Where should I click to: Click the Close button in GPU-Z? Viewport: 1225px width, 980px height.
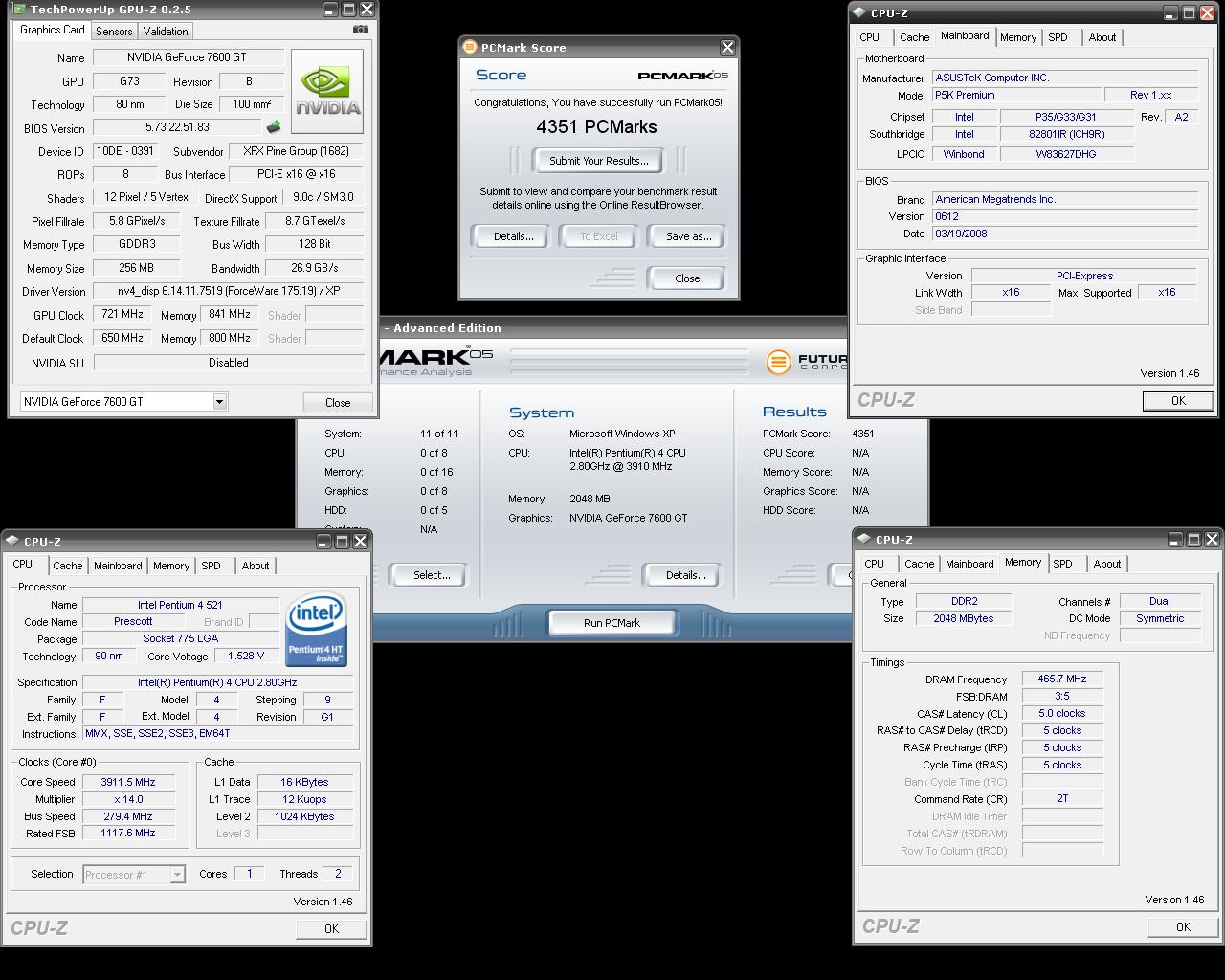pos(338,403)
